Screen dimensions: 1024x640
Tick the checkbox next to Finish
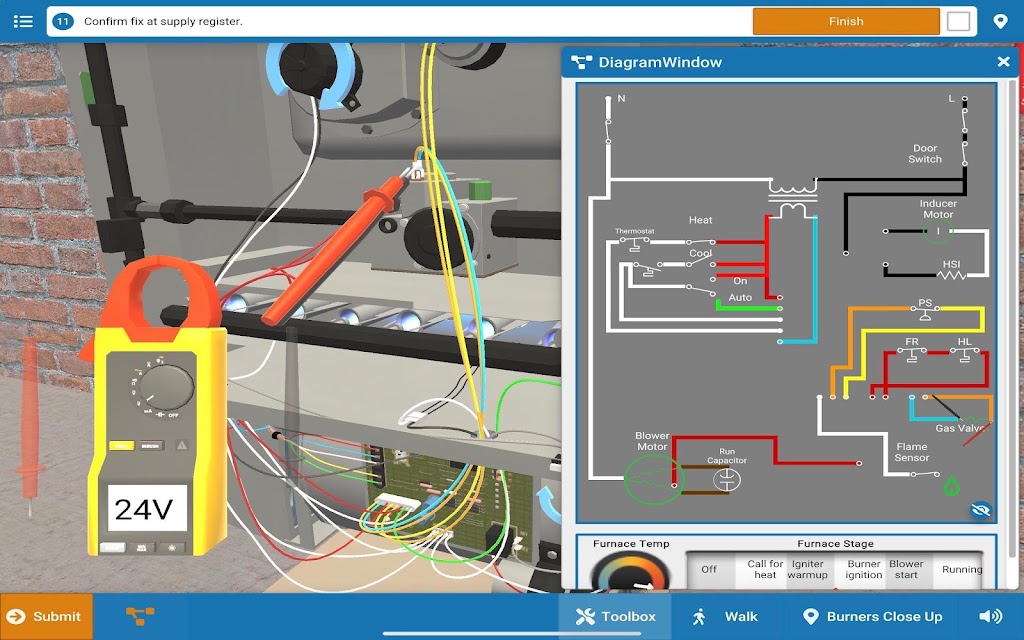[x=958, y=22]
